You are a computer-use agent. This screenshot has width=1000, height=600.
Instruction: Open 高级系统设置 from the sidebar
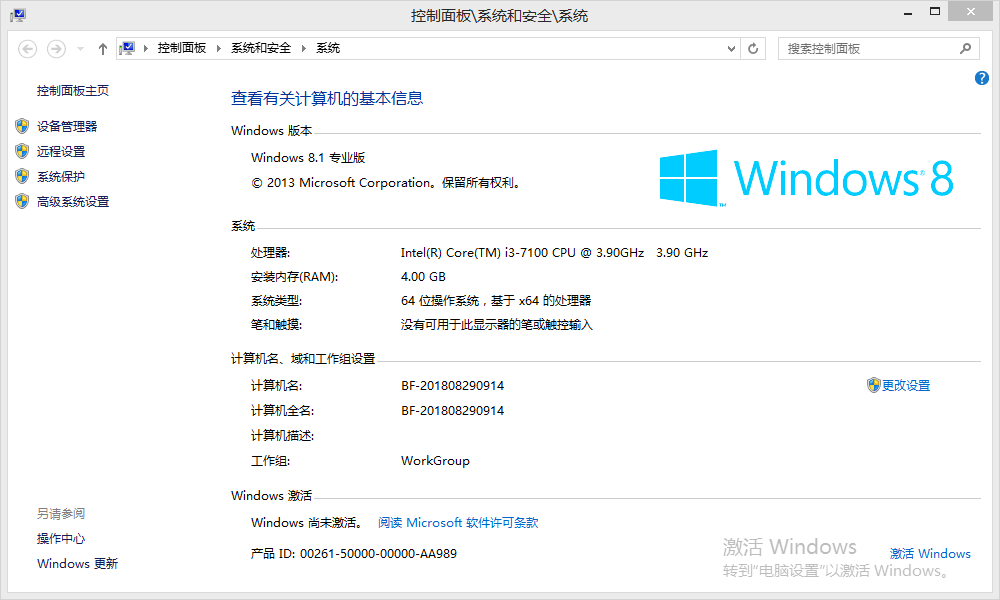point(73,202)
